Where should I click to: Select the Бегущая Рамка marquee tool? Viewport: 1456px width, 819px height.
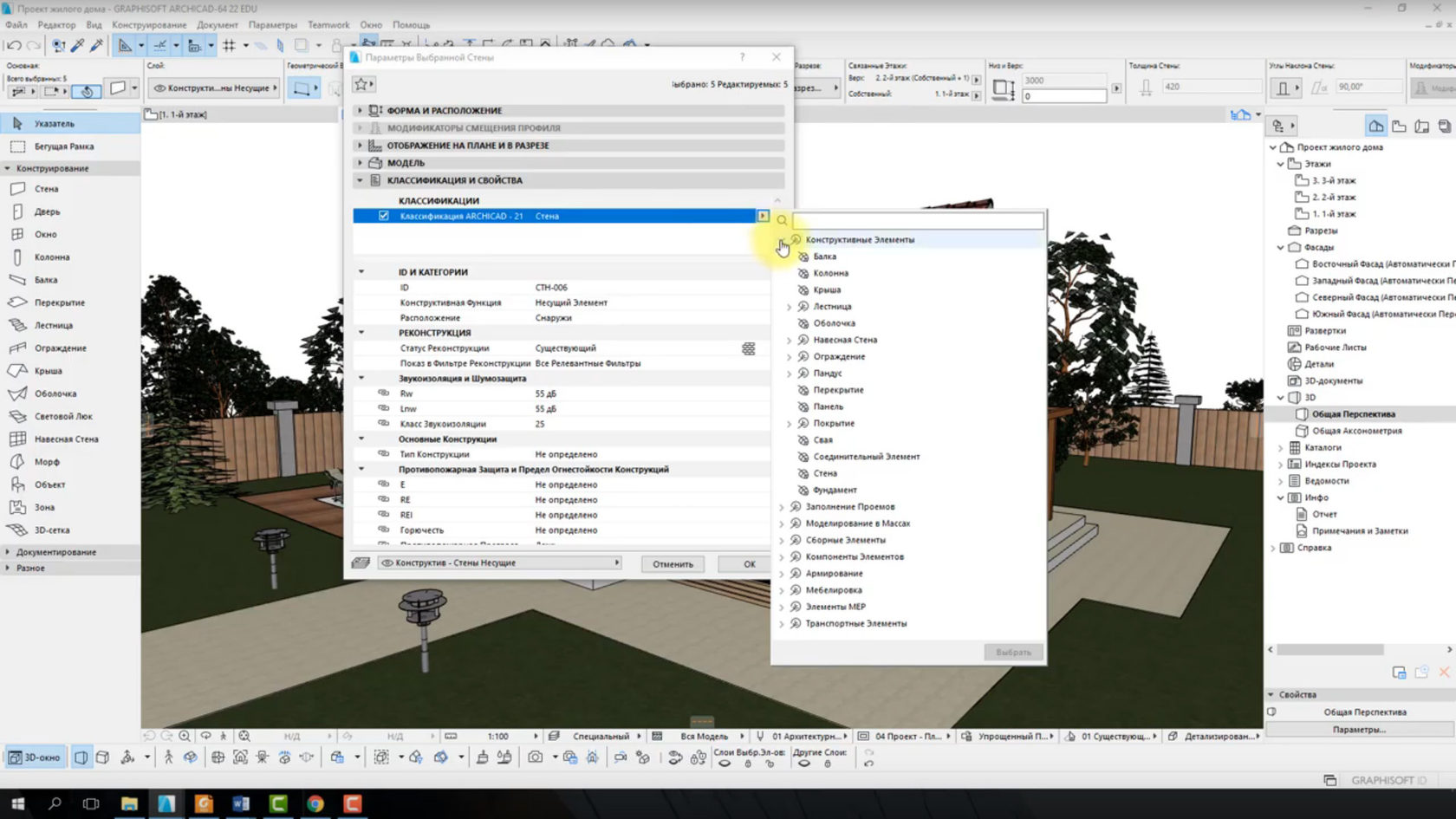tap(63, 146)
